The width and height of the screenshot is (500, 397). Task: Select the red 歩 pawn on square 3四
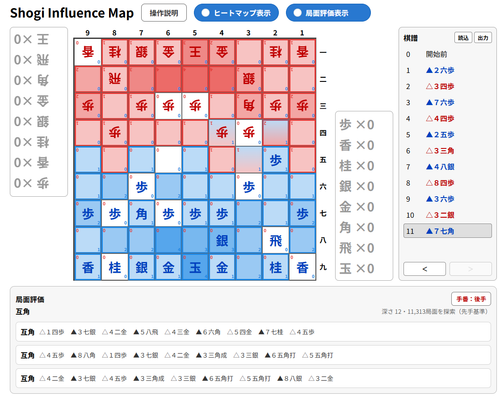point(249,133)
